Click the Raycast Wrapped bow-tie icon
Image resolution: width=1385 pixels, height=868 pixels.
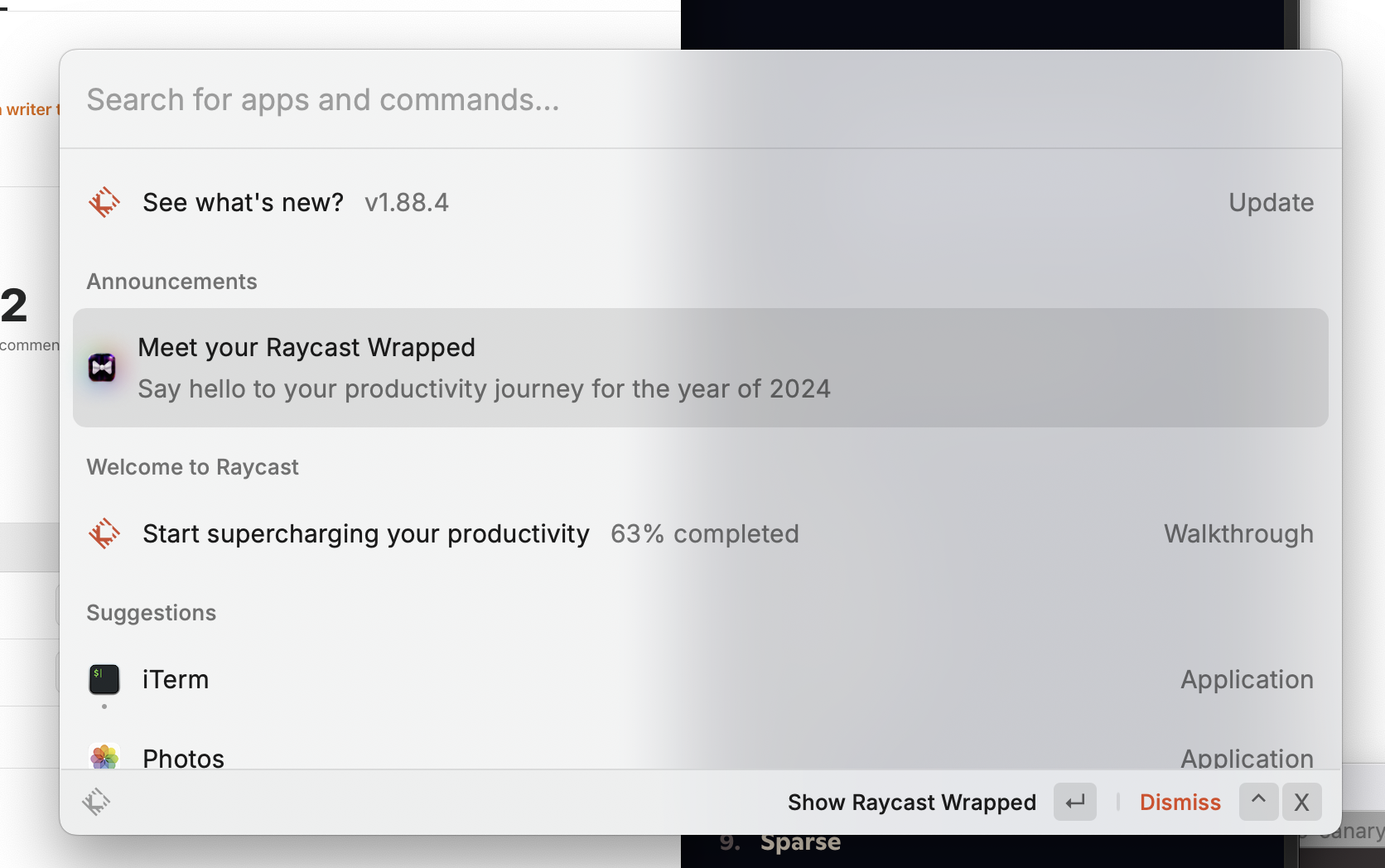(x=103, y=368)
